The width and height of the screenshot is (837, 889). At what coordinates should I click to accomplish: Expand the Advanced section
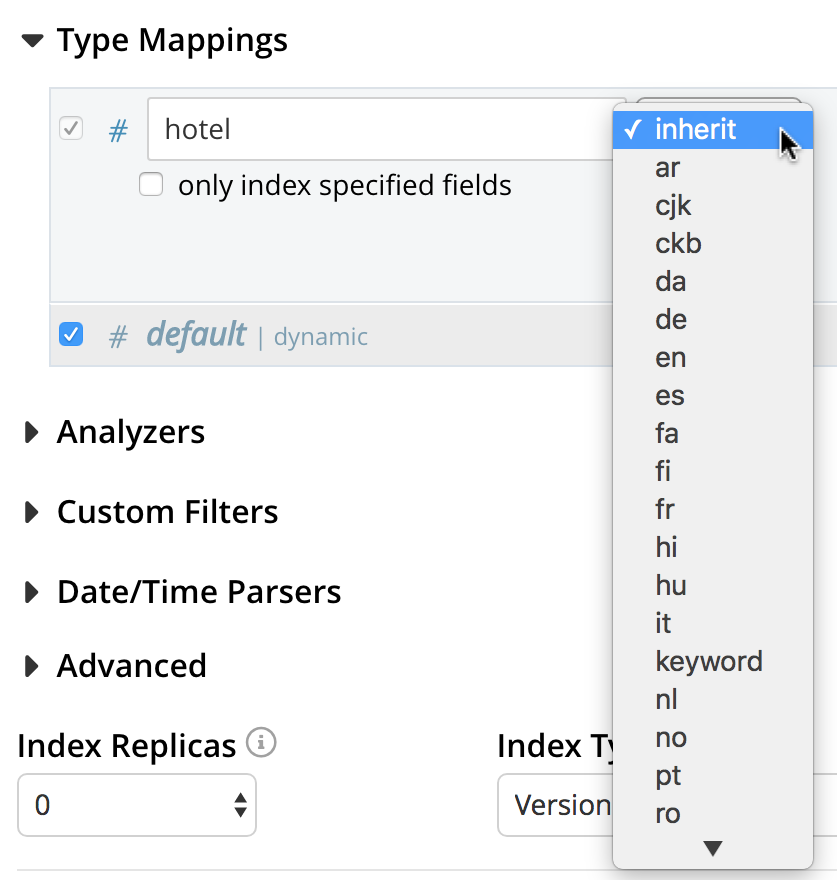tap(33, 666)
